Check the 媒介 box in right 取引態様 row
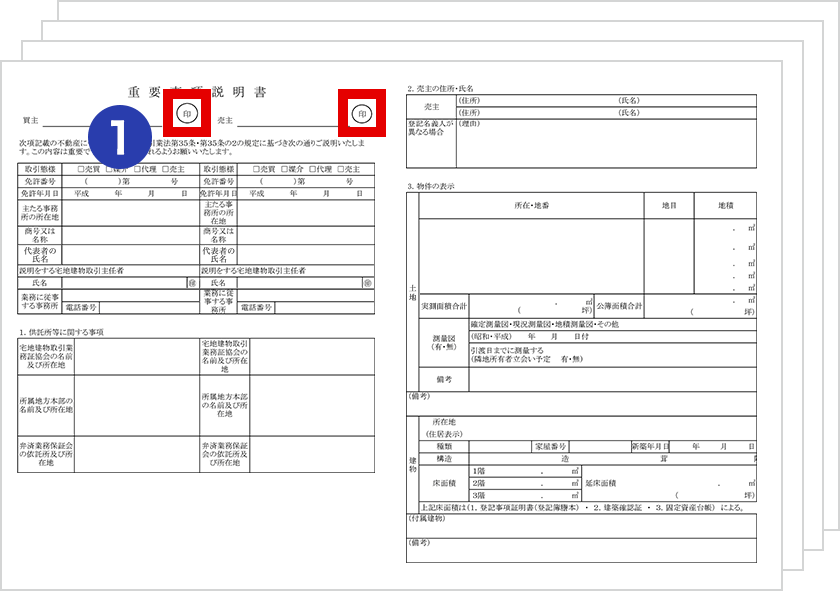 286,169
